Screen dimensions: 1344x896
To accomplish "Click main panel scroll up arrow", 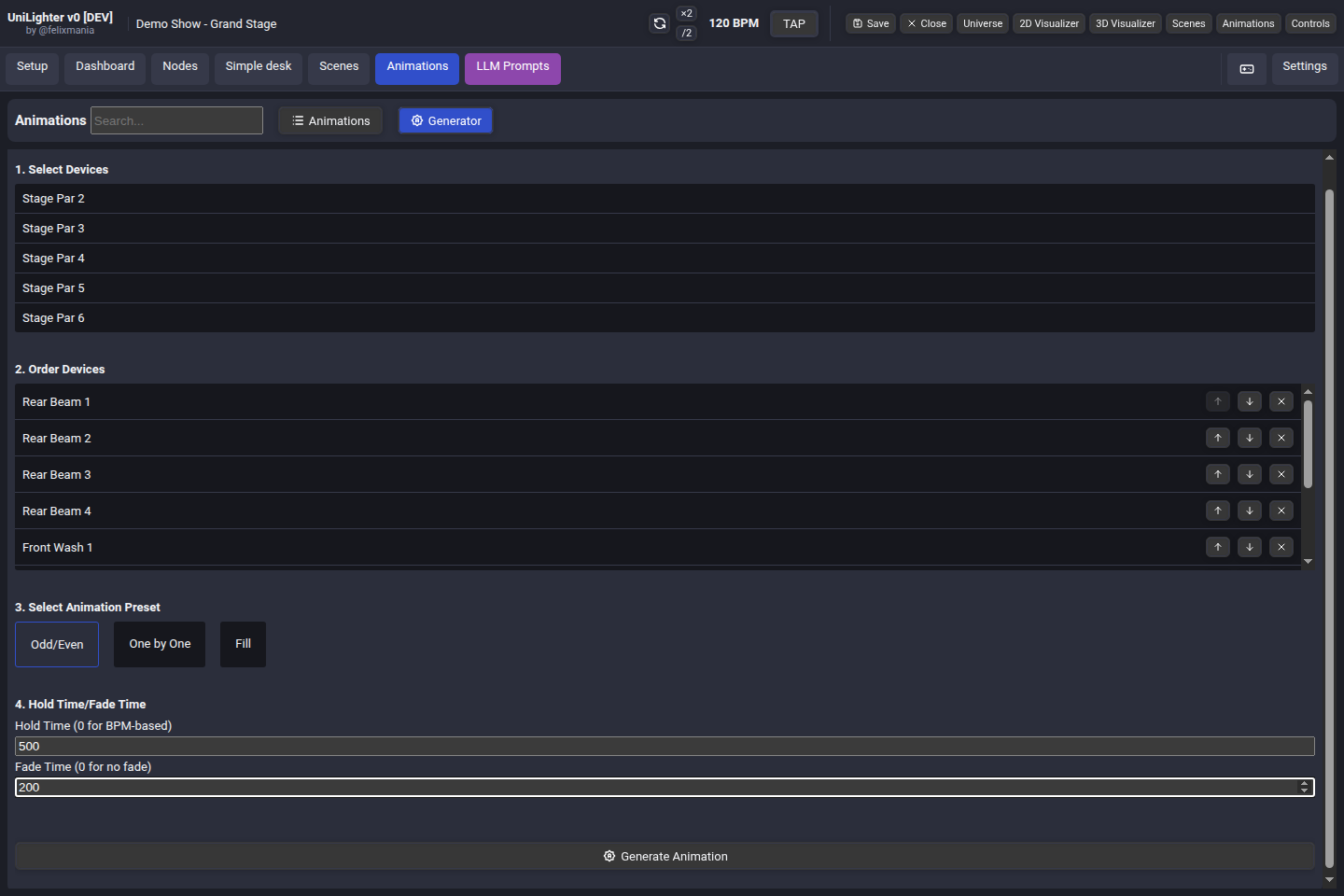I will pos(1329,158).
